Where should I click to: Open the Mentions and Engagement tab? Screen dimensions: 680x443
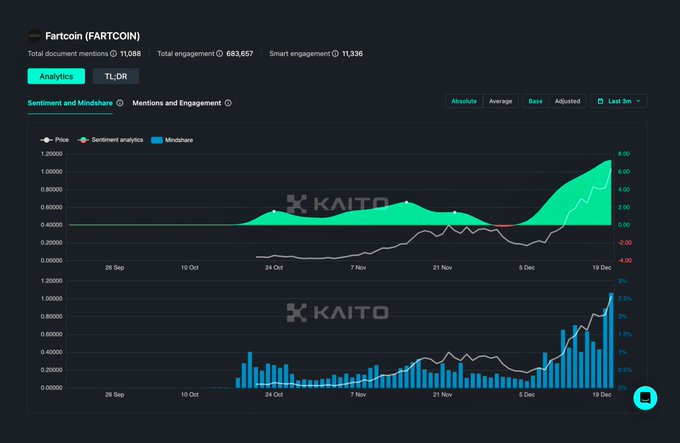(x=177, y=103)
